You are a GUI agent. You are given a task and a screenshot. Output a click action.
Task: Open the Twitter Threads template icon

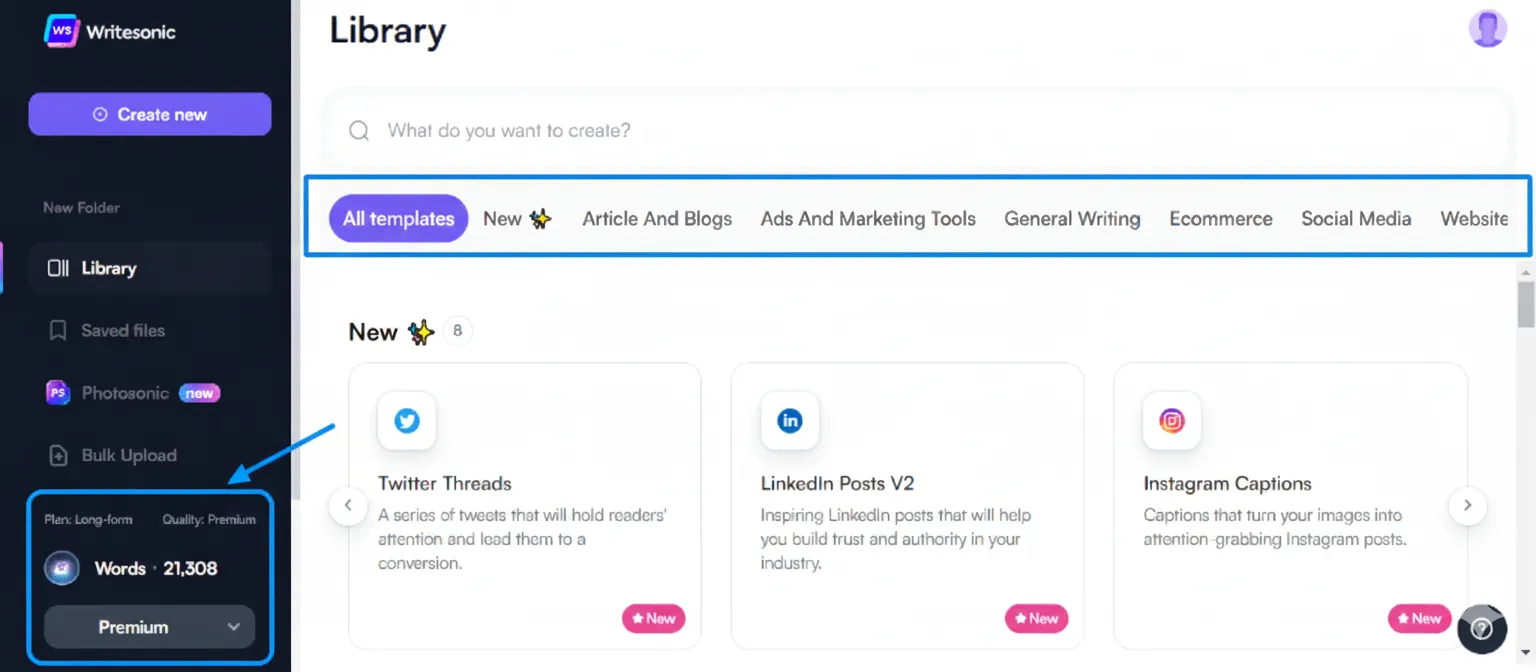[x=407, y=421]
